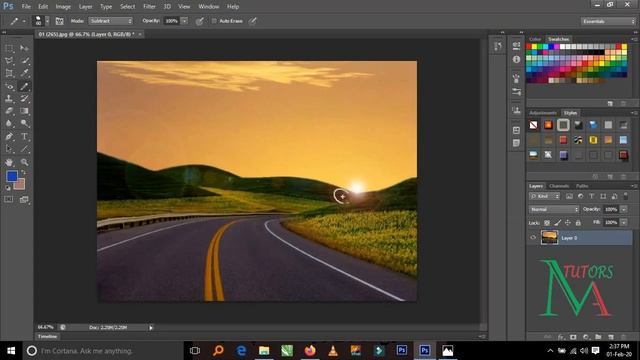Select the Blur tool

(x=9, y=123)
